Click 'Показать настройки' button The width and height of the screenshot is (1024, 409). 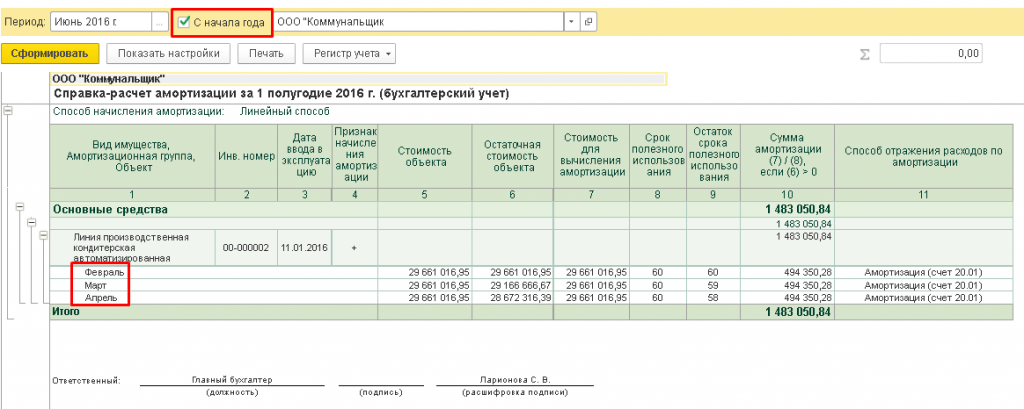(x=168, y=54)
